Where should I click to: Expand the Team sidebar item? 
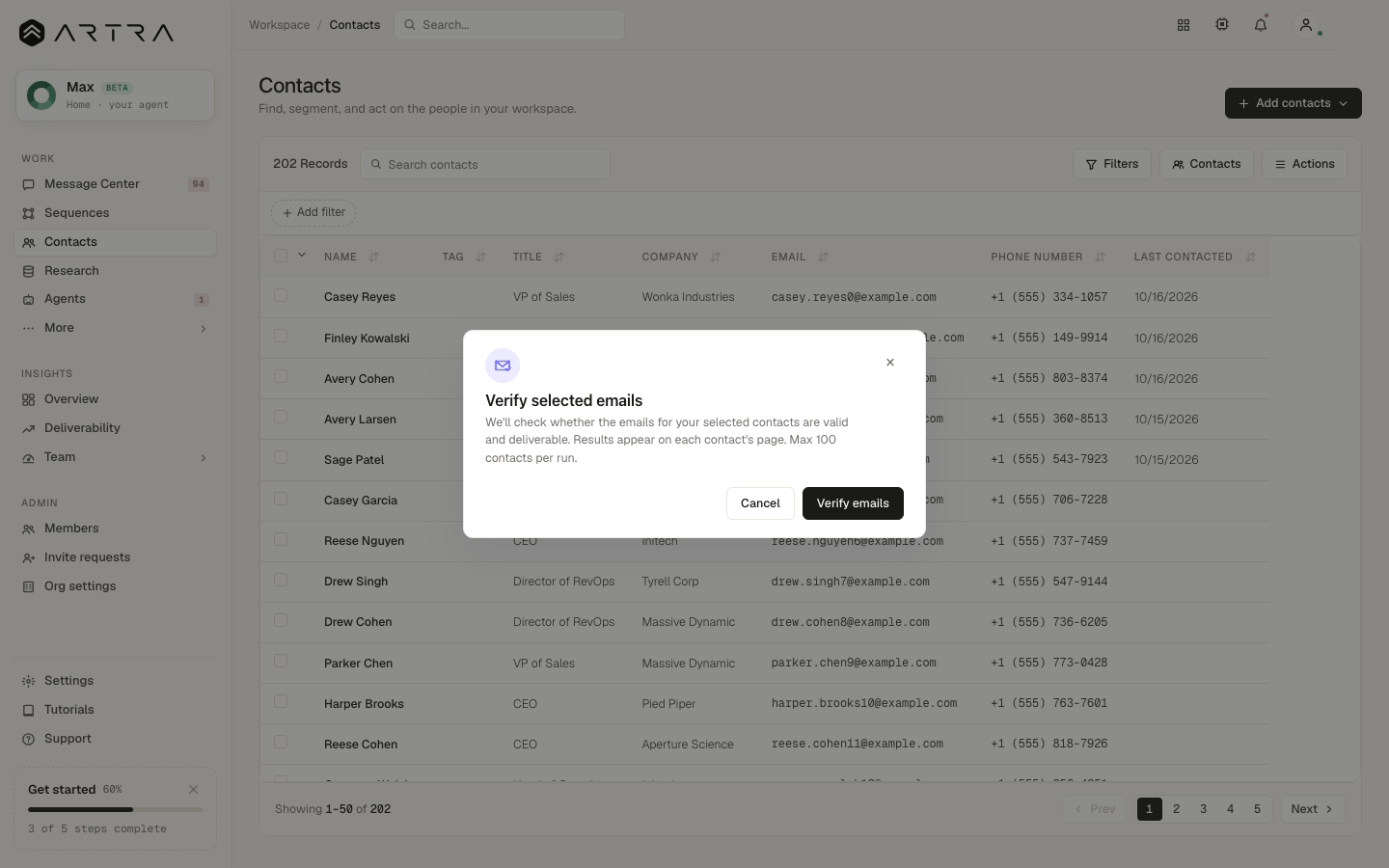click(204, 458)
